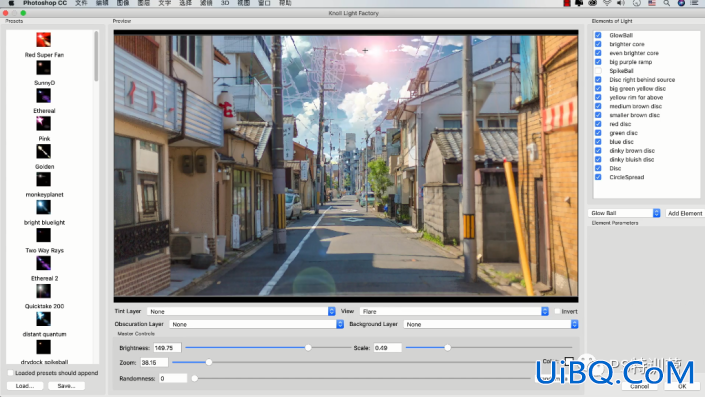Open the 编辑 menu
The image size is (705, 397).
pyautogui.click(x=102, y=3)
